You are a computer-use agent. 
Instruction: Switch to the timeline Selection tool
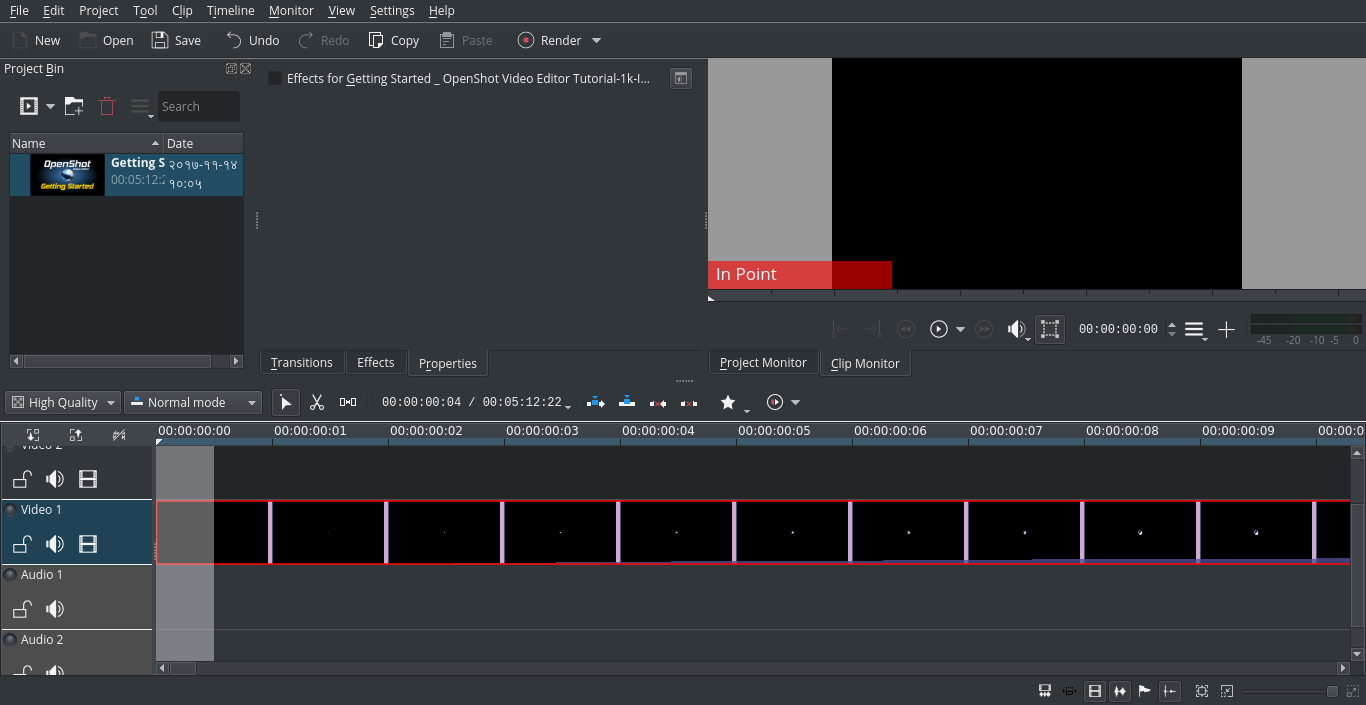coord(286,402)
